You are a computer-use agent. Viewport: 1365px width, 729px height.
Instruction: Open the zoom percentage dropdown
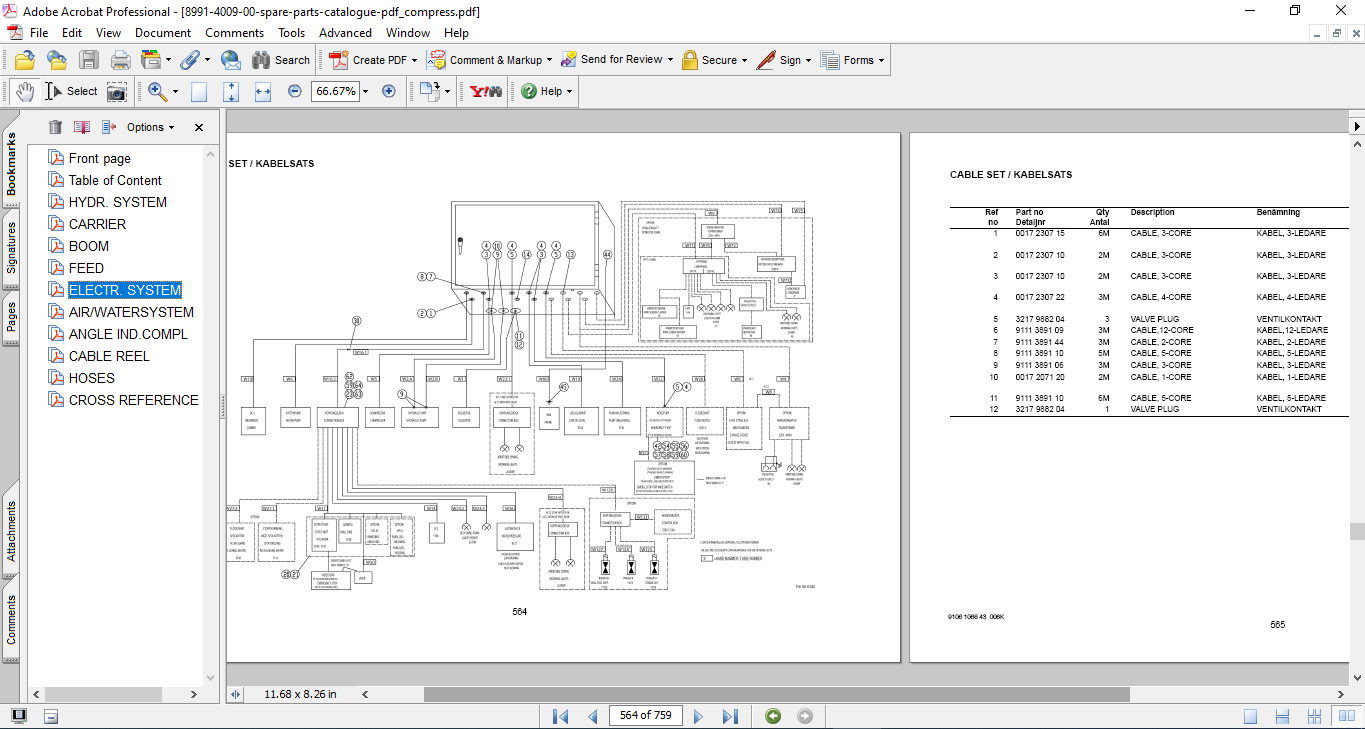(365, 91)
